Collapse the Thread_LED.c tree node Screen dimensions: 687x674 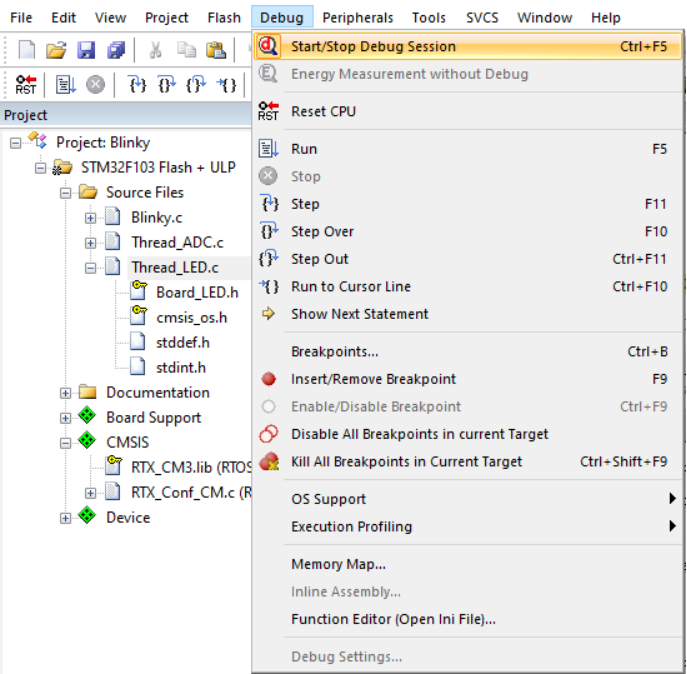coord(90,267)
